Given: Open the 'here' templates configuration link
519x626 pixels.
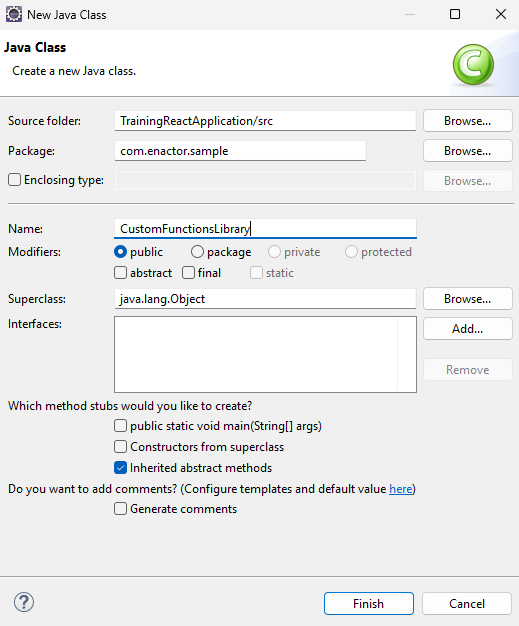Looking at the screenshot, I should point(400,489).
